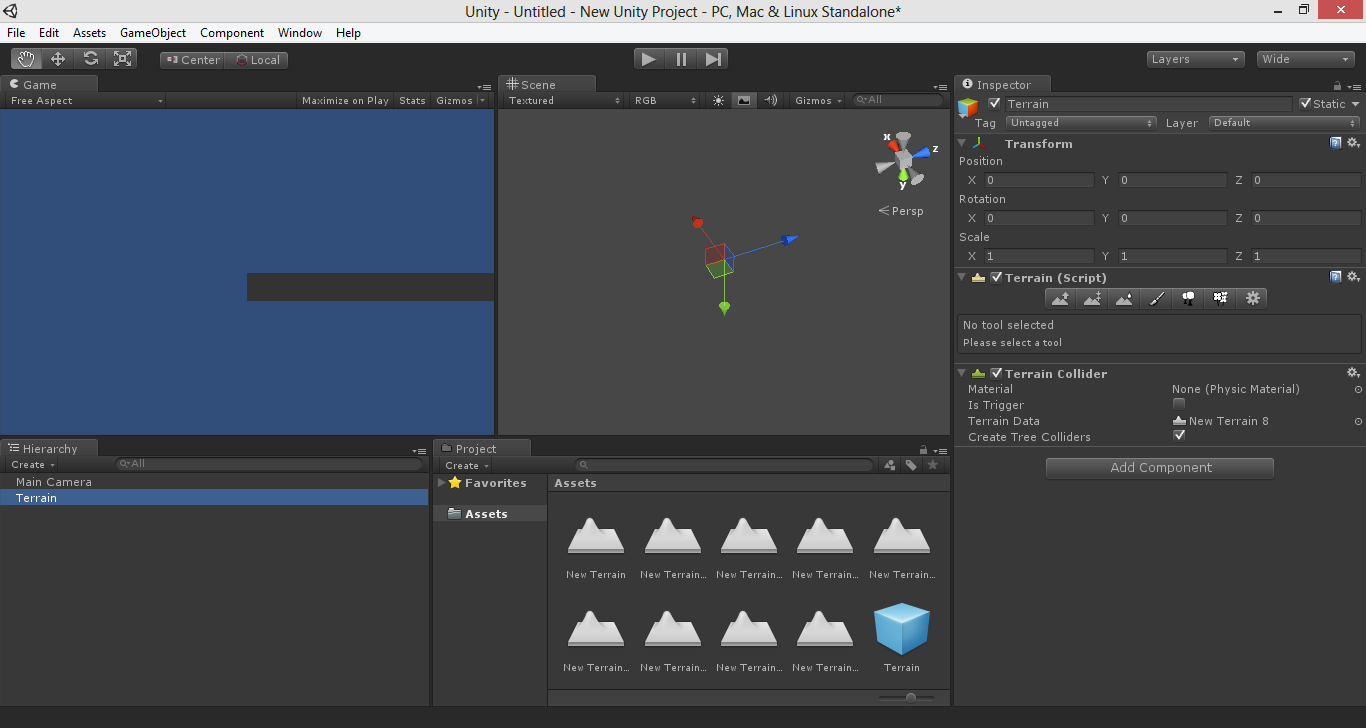1366x728 pixels.
Task: Click the Pause button
Action: (681, 59)
